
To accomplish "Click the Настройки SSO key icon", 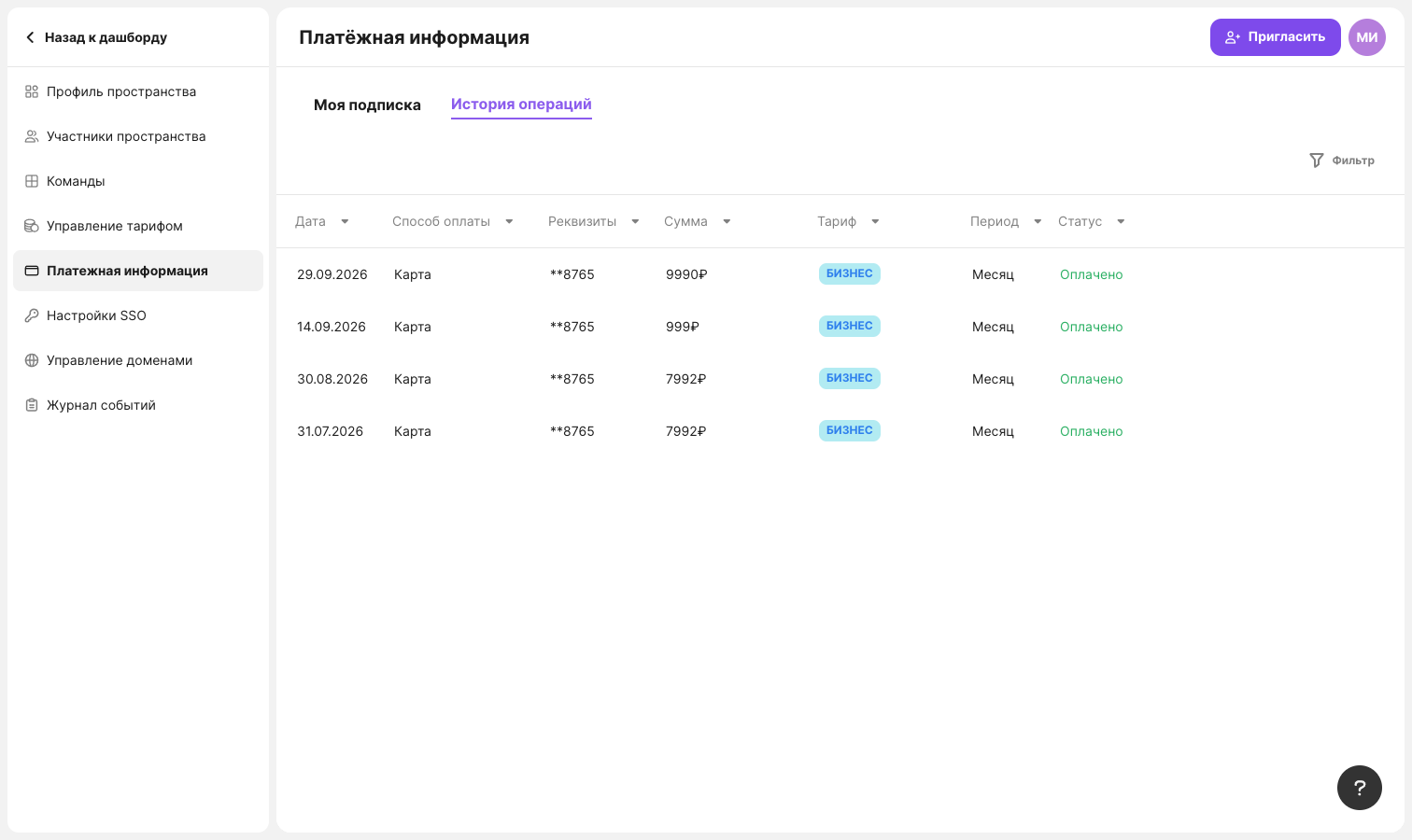I will [32, 315].
